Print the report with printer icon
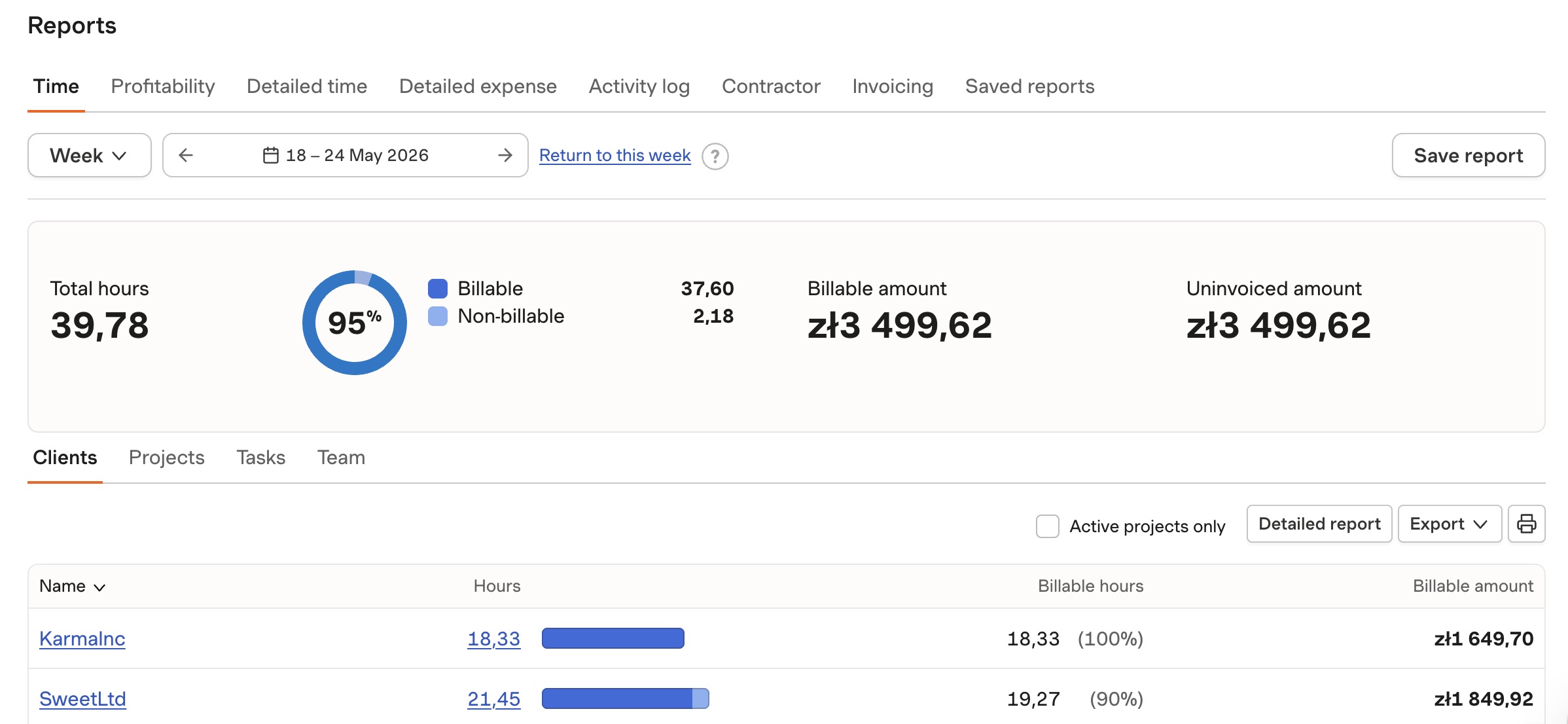 point(1526,524)
